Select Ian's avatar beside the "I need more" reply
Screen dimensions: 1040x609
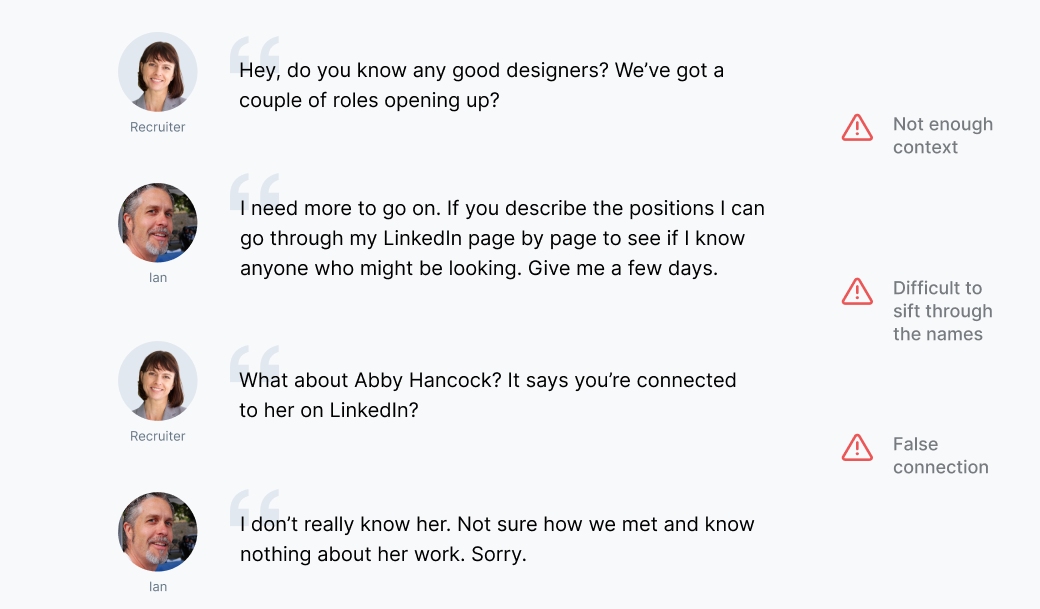(158, 223)
